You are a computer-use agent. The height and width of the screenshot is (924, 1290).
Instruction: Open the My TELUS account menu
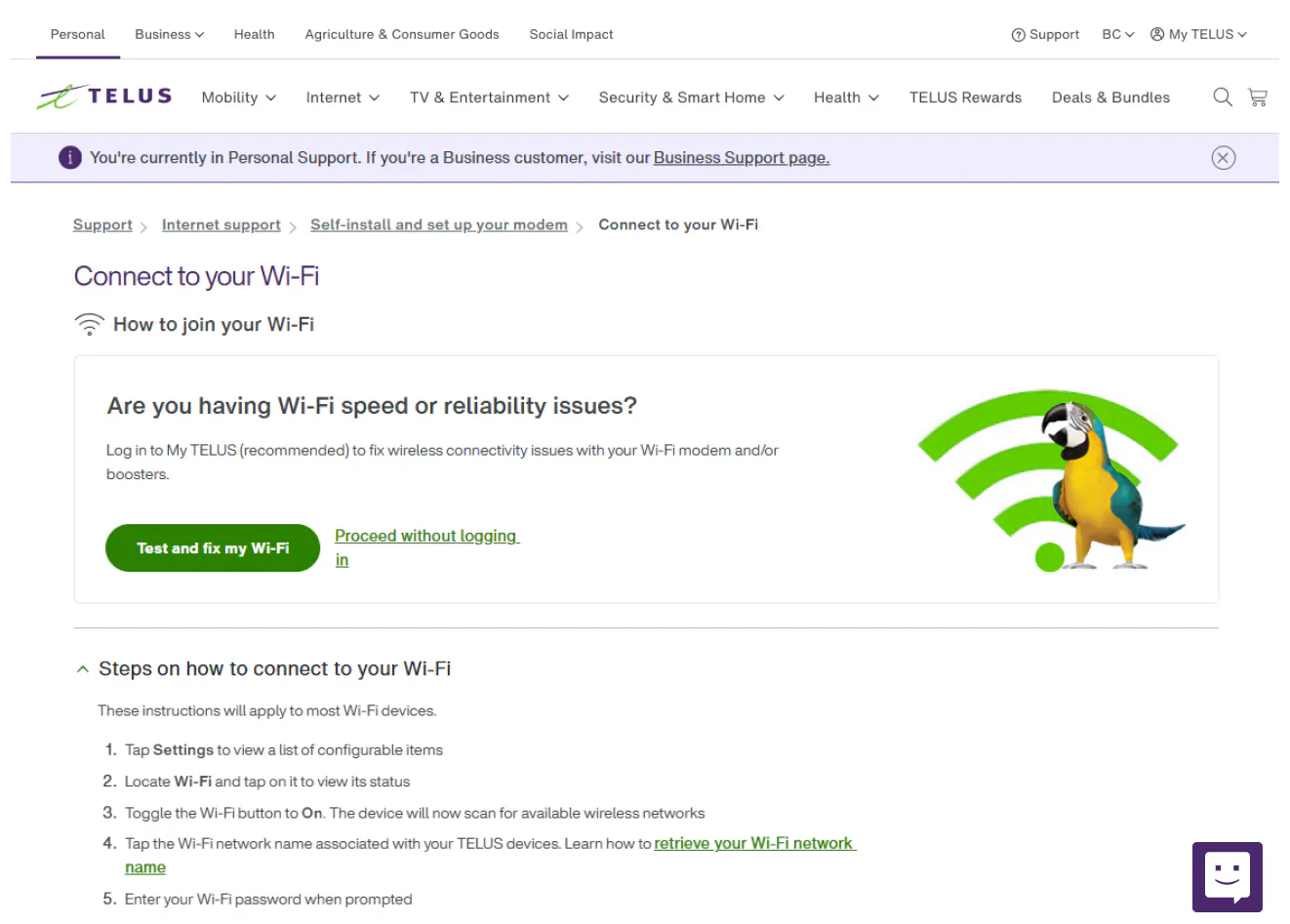[1198, 34]
